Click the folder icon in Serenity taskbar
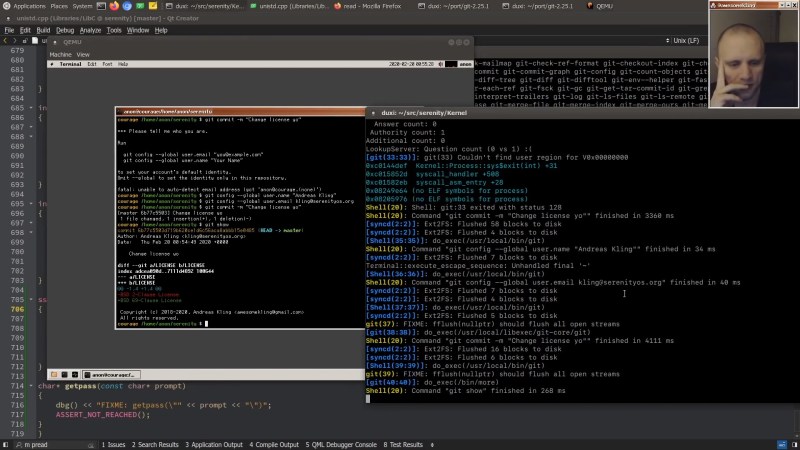800x450 pixels. pyautogui.click(x=54, y=373)
